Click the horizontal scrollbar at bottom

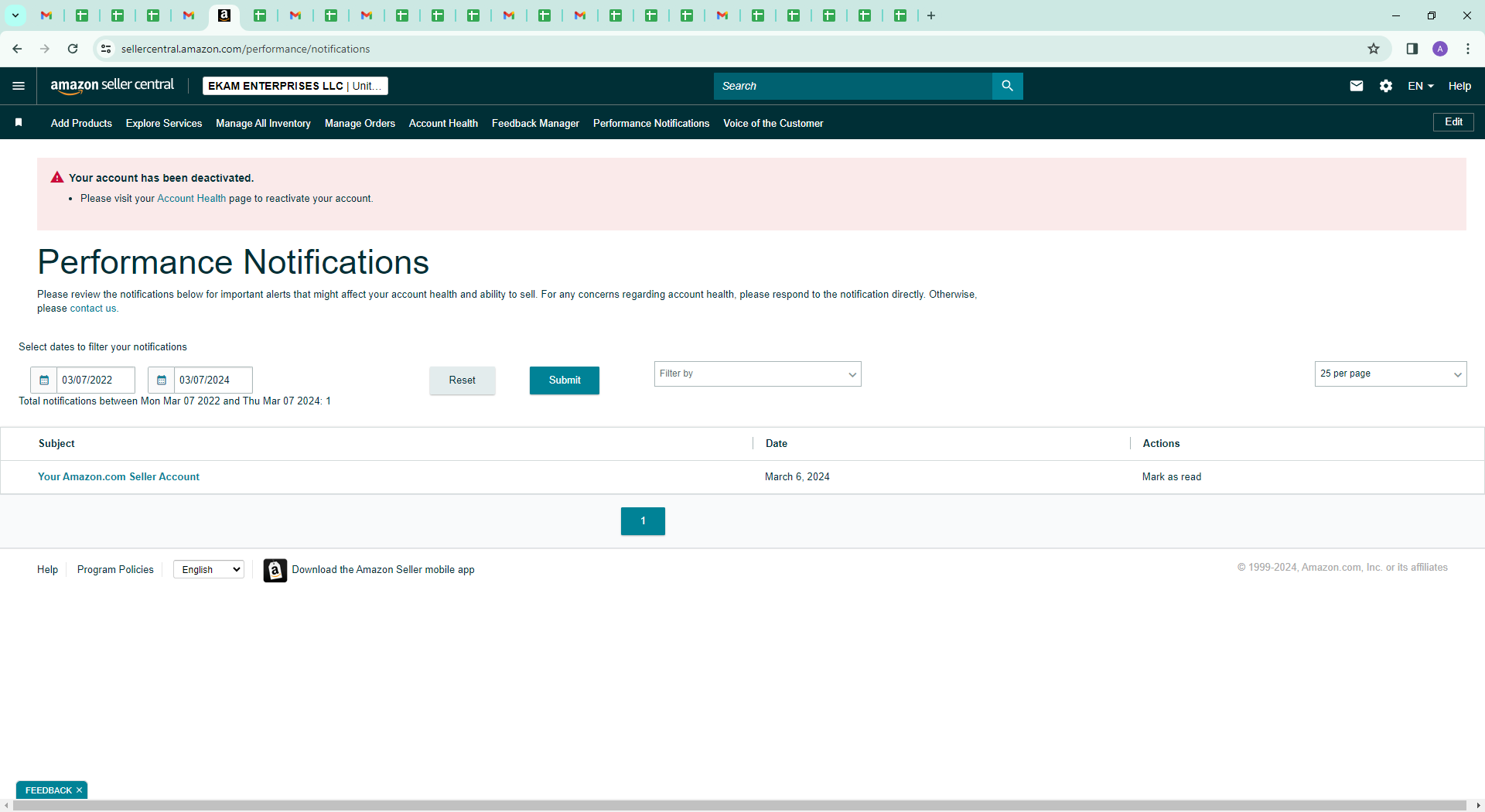click(x=739, y=806)
